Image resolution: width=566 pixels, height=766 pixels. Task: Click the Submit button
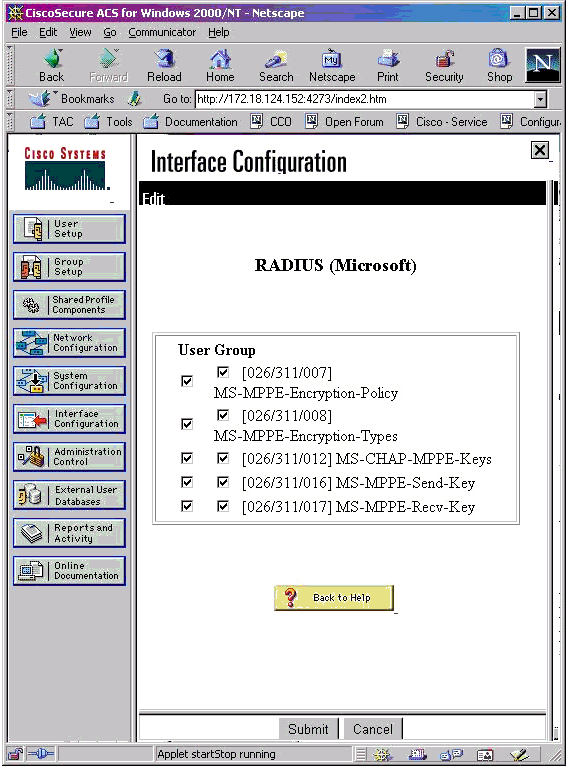[x=308, y=729]
